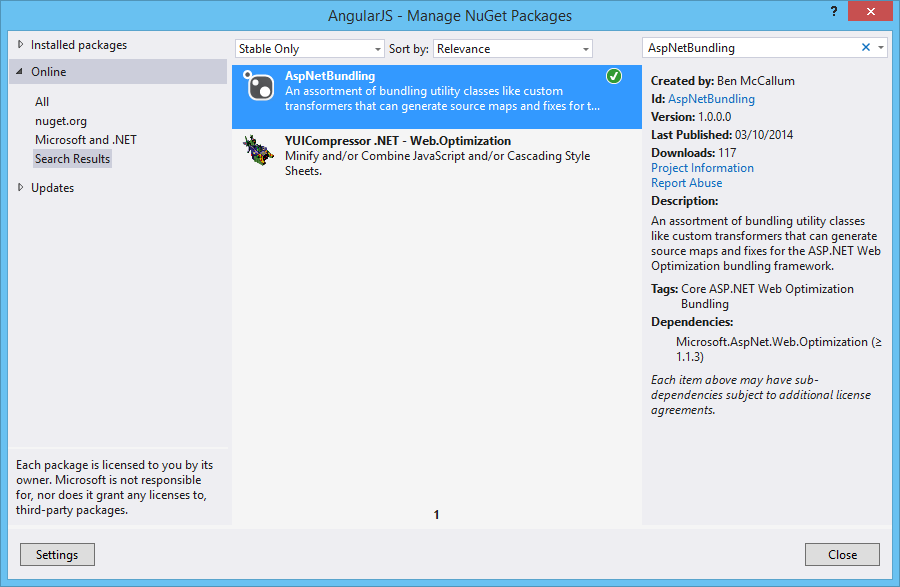Click the Minify and/or Combine JavaScript description
Viewport: 900px width, 587px height.
point(437,163)
